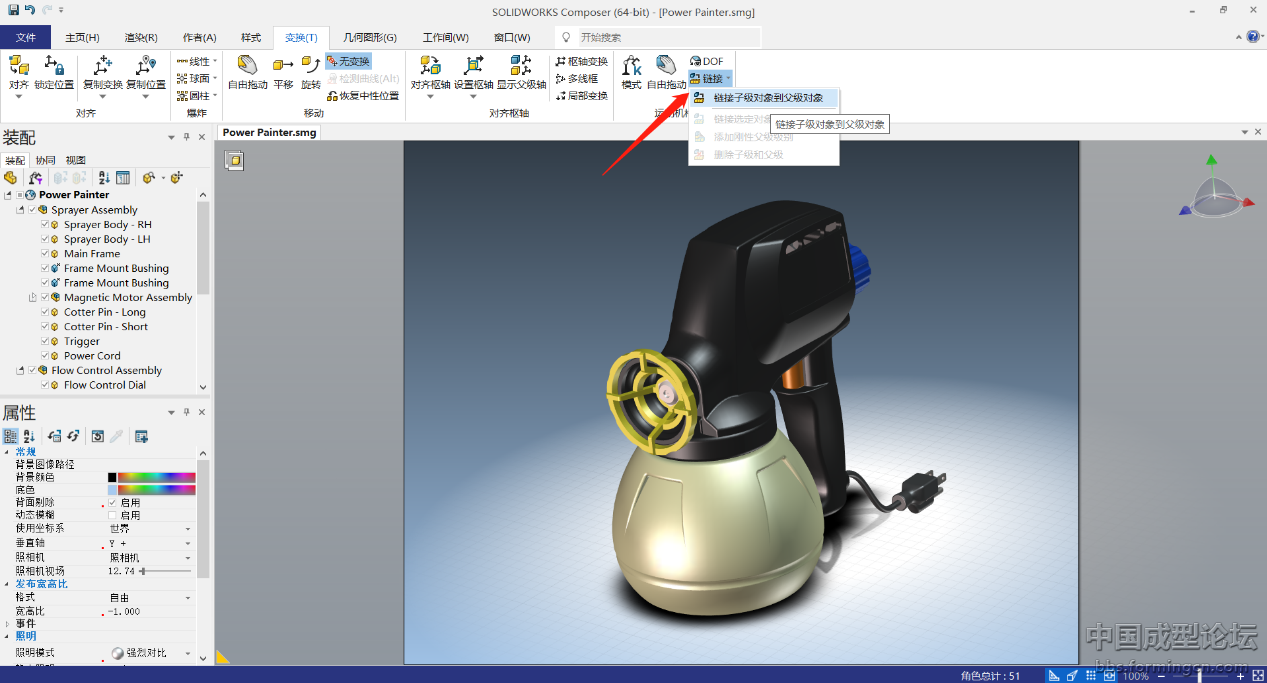Viewport: 1267px width, 683px height.
Task: Switch to the 几何图形(G) ribbon tab
Action: (369, 38)
